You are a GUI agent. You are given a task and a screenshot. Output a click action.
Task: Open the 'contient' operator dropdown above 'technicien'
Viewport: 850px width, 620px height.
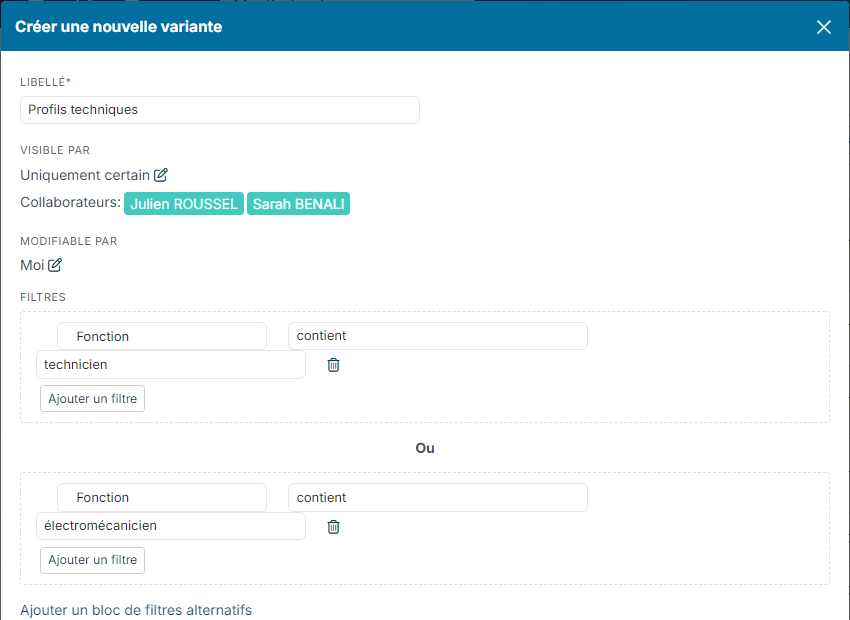click(x=437, y=336)
